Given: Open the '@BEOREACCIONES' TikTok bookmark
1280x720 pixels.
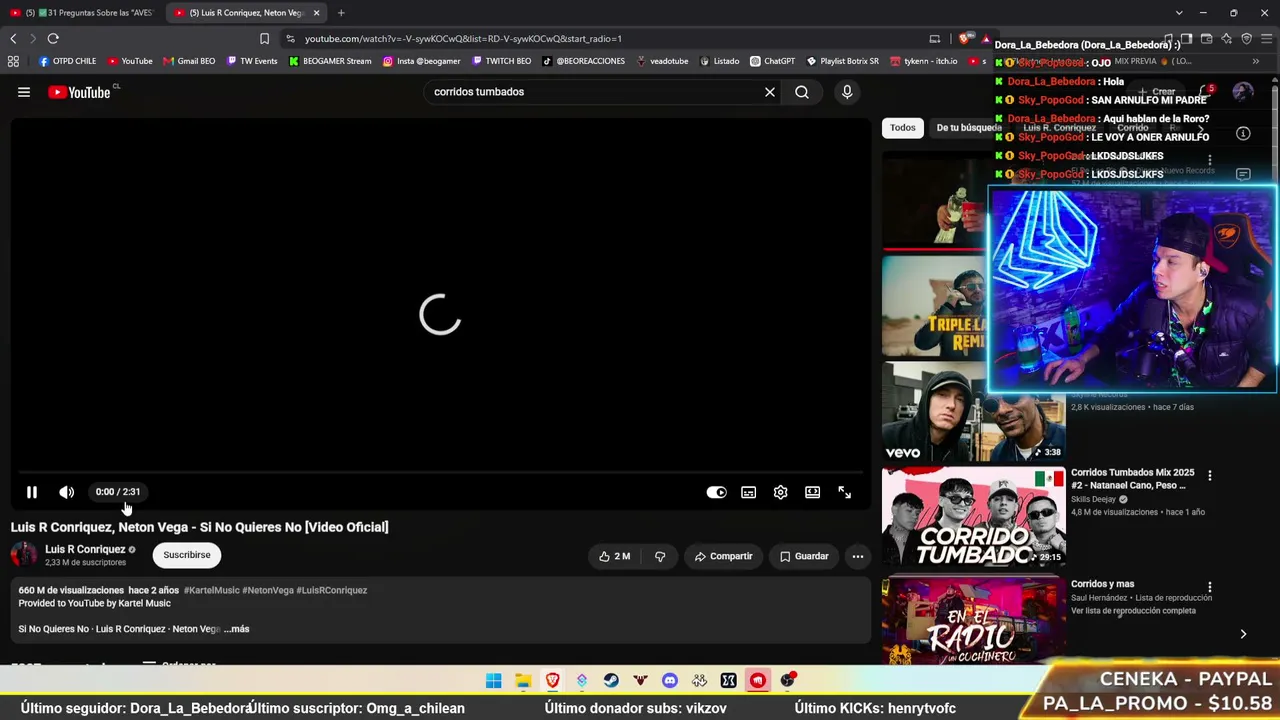Looking at the screenshot, I should pyautogui.click(x=584, y=61).
